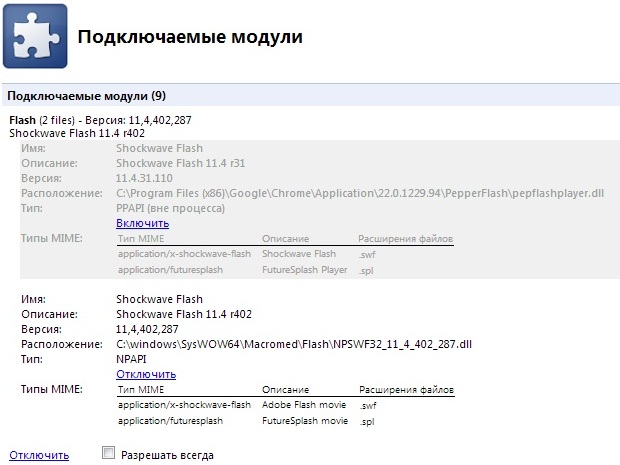Click application/x-shockwave-flash in PPAPI table
Viewport: 620px width, 465px height.
coord(184,254)
